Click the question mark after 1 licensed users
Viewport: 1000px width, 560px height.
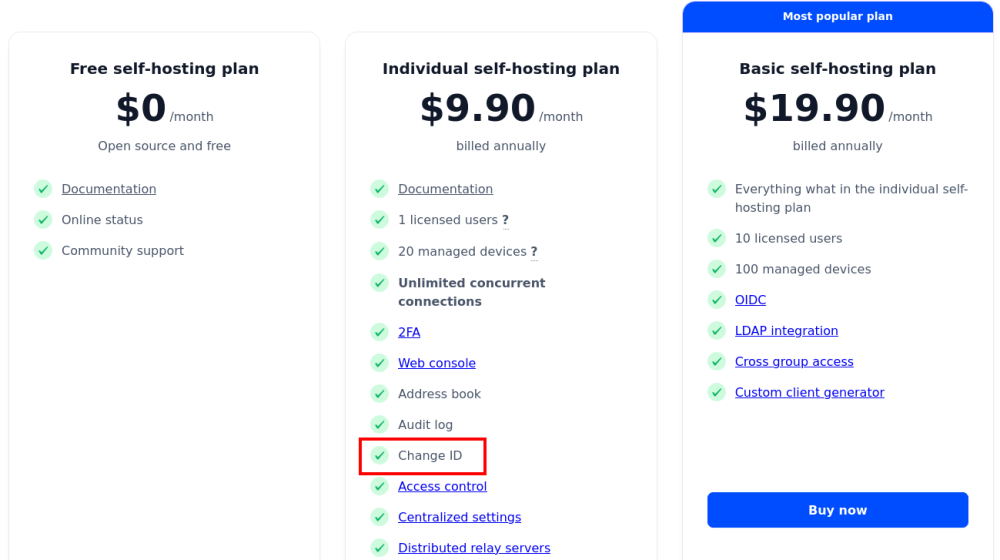pyautogui.click(x=505, y=220)
